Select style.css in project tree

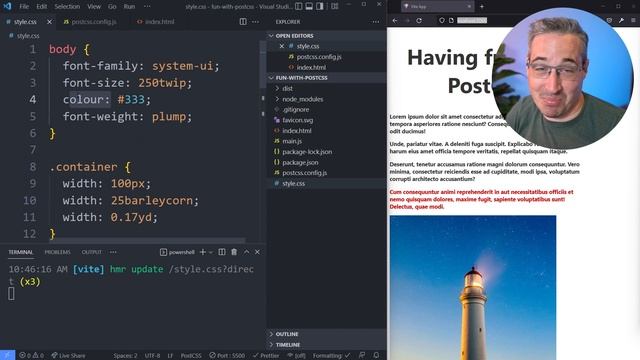click(293, 183)
